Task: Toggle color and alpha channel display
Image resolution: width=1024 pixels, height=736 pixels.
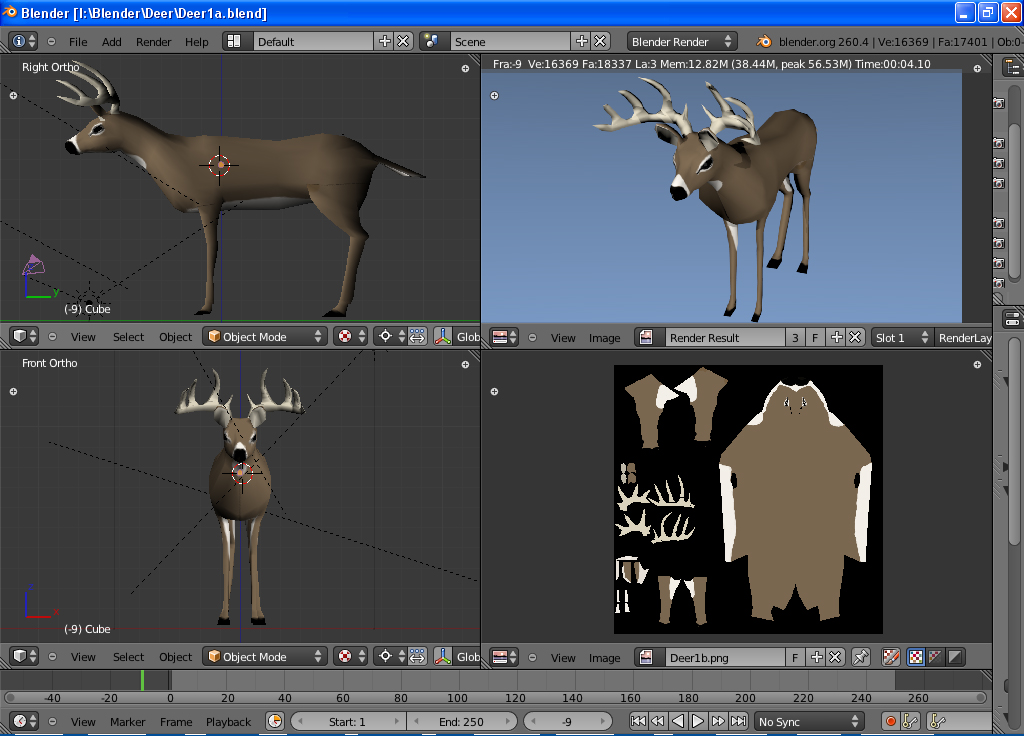Action: coord(915,657)
